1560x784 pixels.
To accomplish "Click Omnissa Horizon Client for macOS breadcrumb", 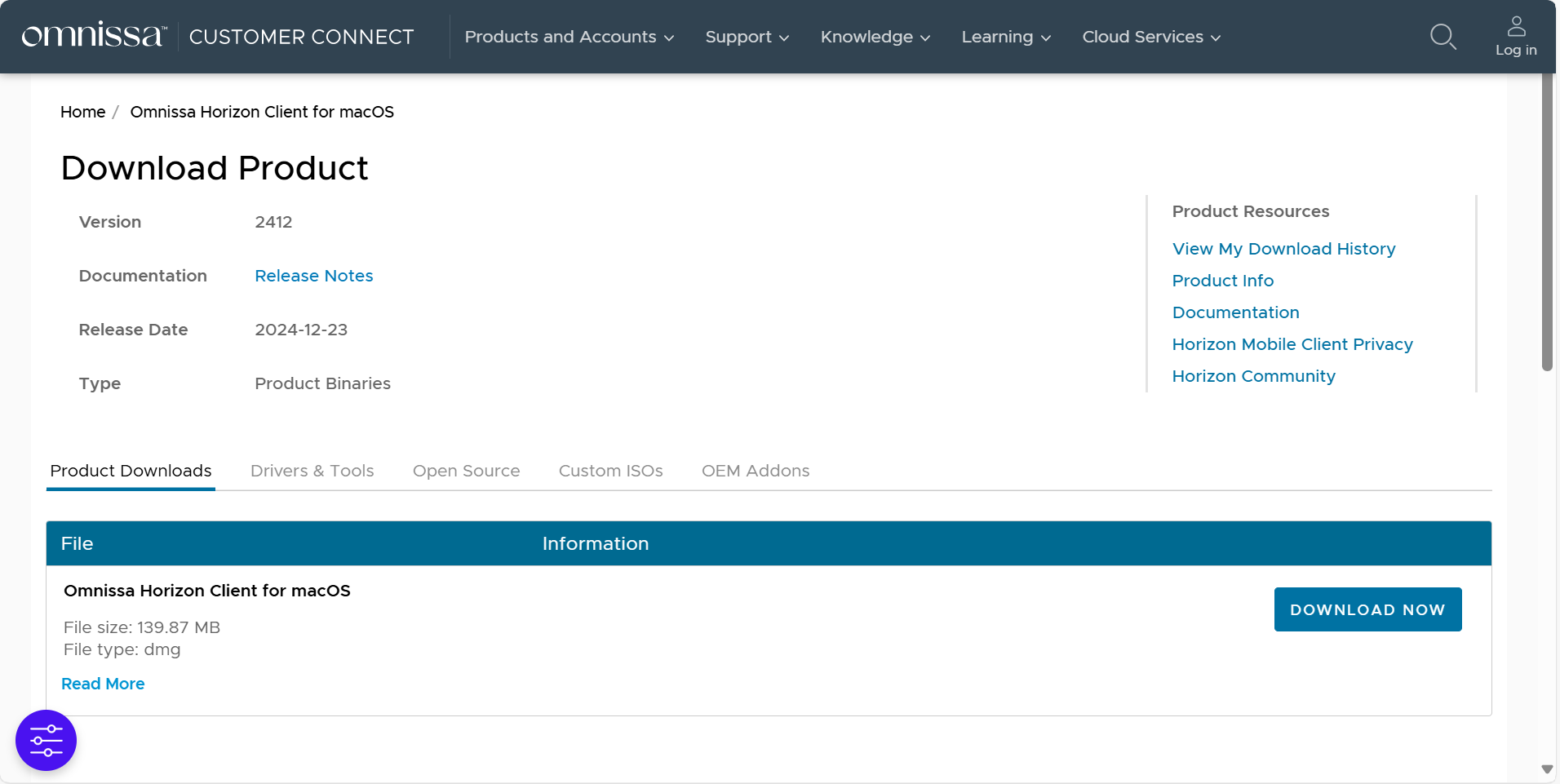I will 262,112.
